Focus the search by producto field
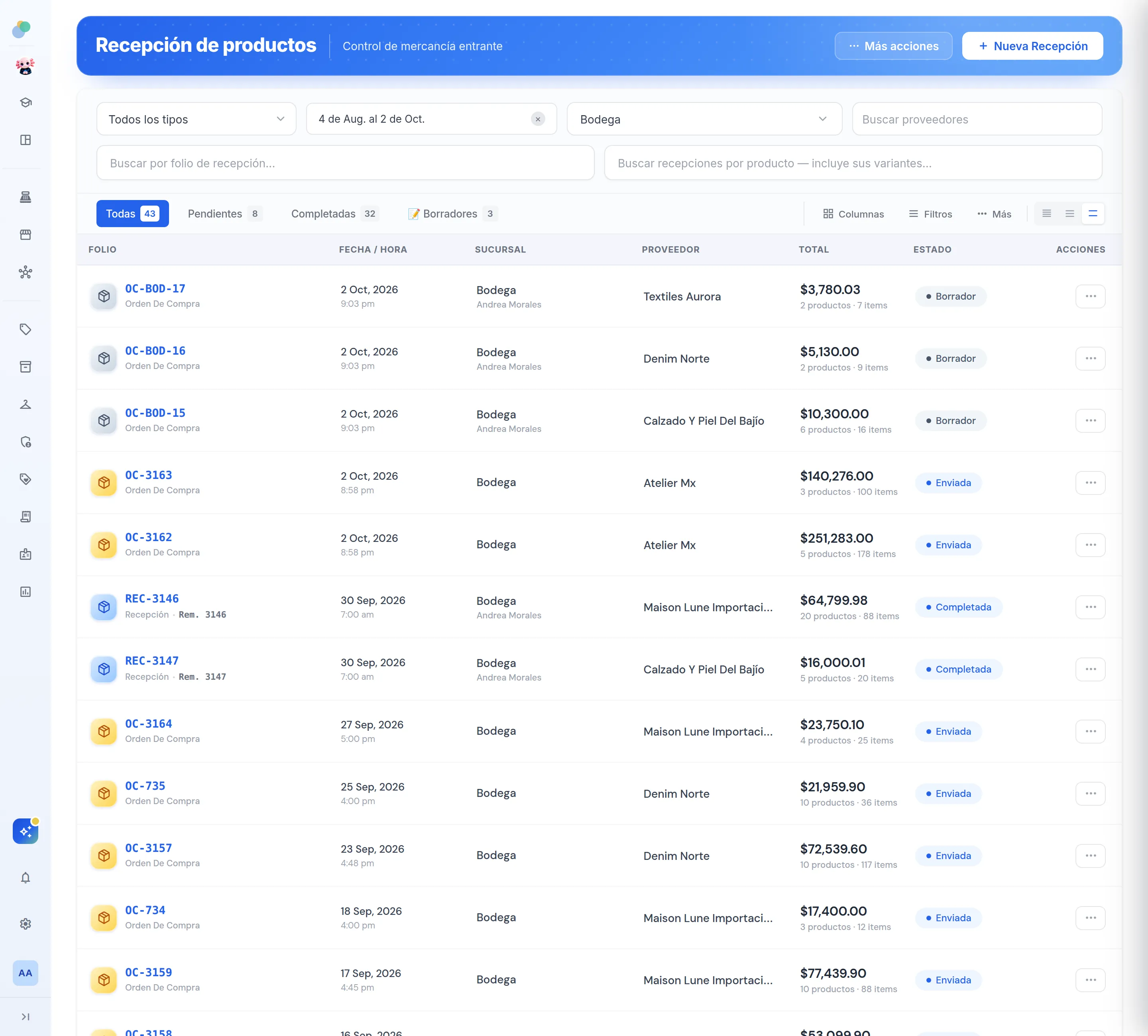The width and height of the screenshot is (1148, 1036). click(x=853, y=163)
